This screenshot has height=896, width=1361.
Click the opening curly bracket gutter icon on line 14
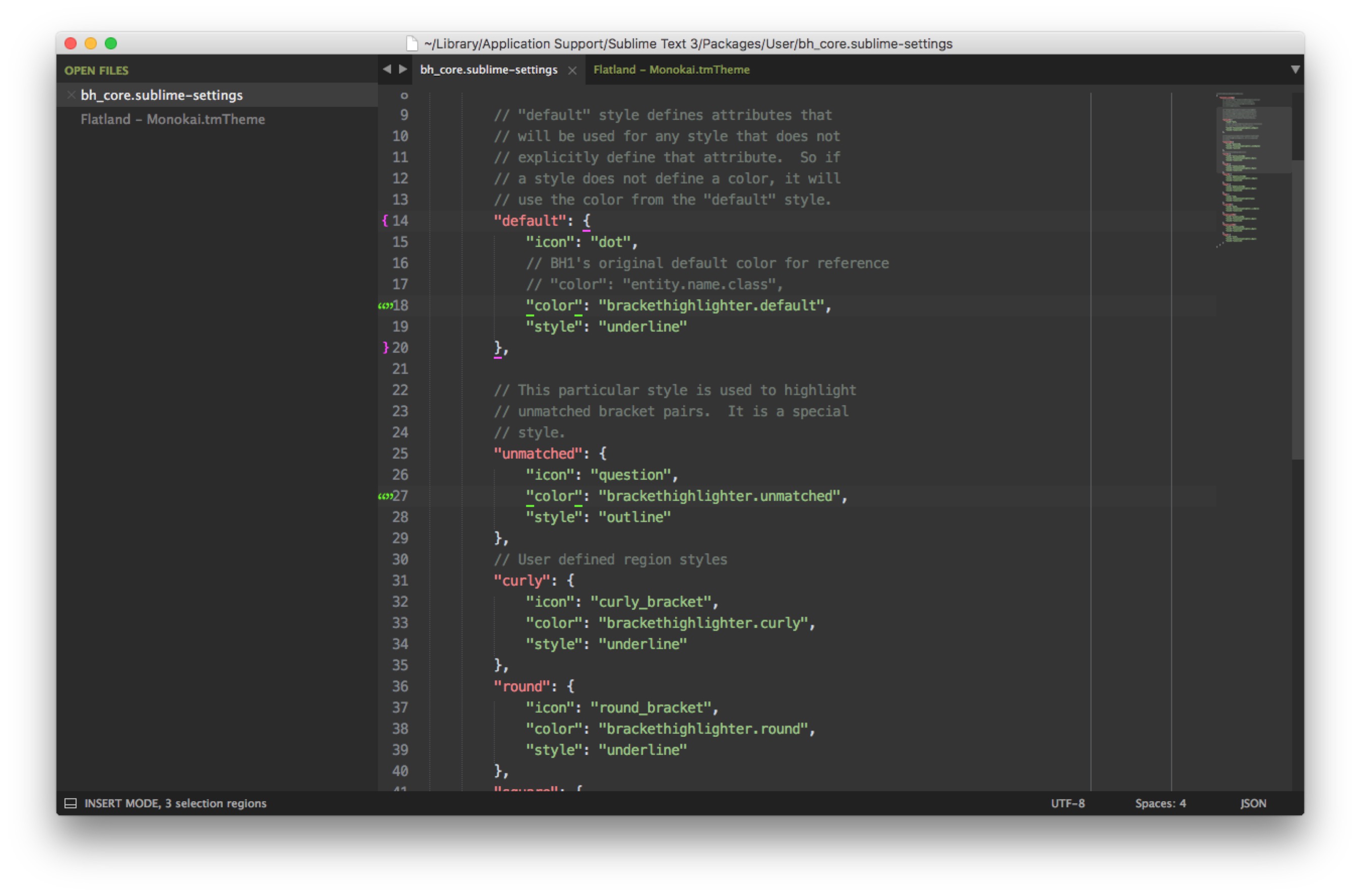(385, 220)
